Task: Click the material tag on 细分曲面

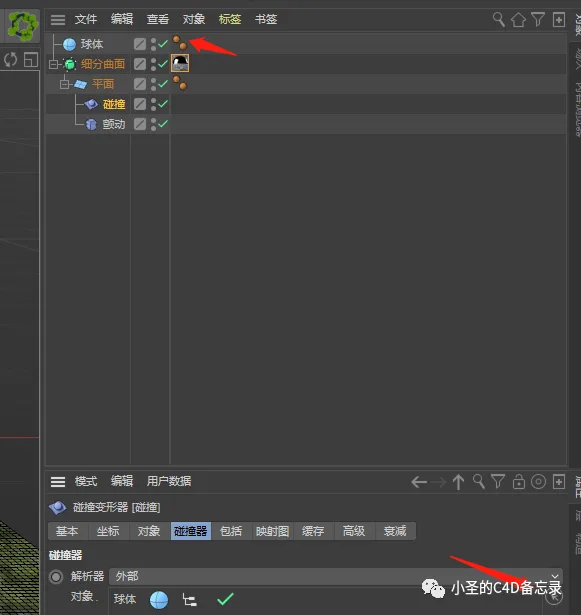Action: tap(180, 63)
